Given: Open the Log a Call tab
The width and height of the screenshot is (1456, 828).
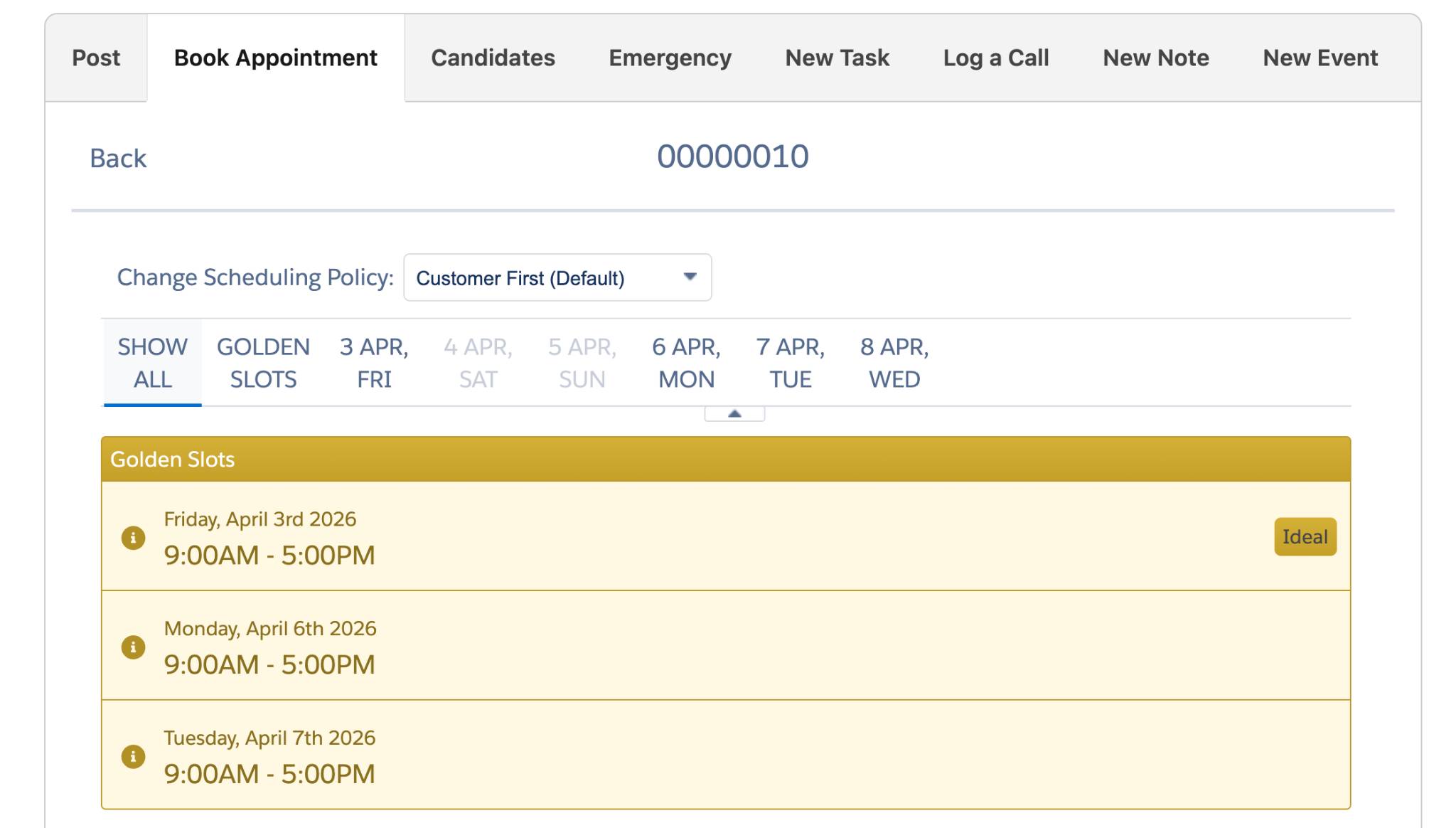Looking at the screenshot, I should click(996, 58).
